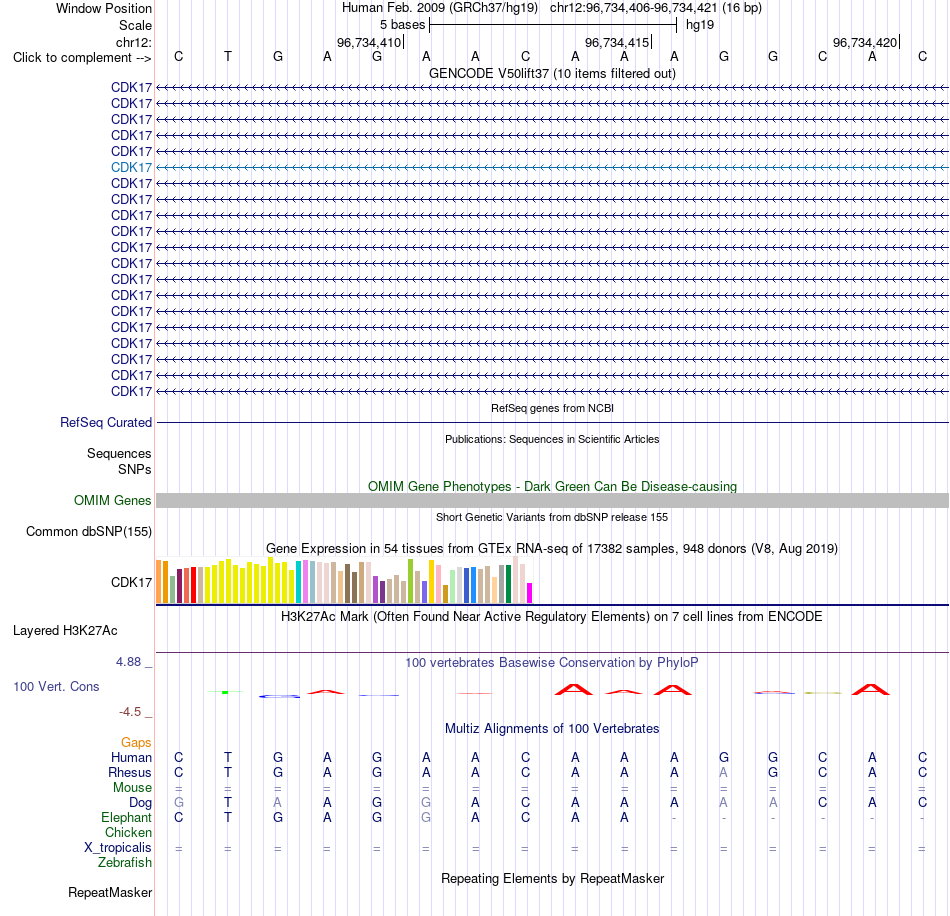Click the hg19 label beside scale bar

click(700, 25)
